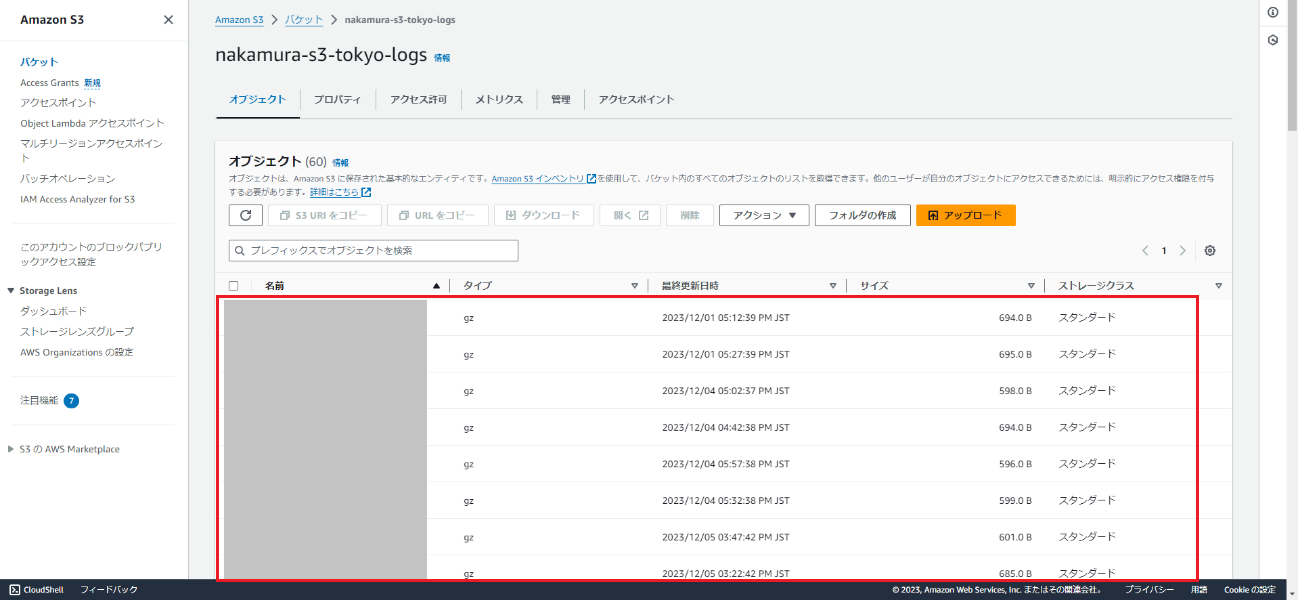Go to previous page of objects

(1146, 251)
